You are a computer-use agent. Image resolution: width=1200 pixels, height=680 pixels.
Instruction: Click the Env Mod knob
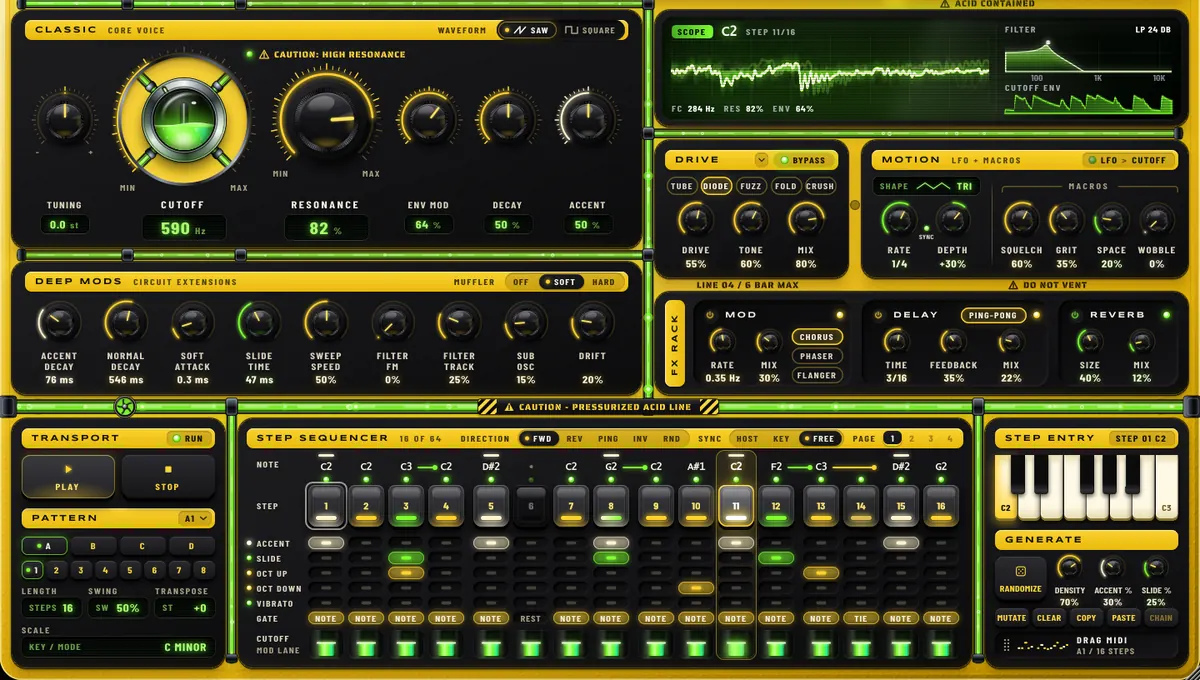[x=427, y=120]
